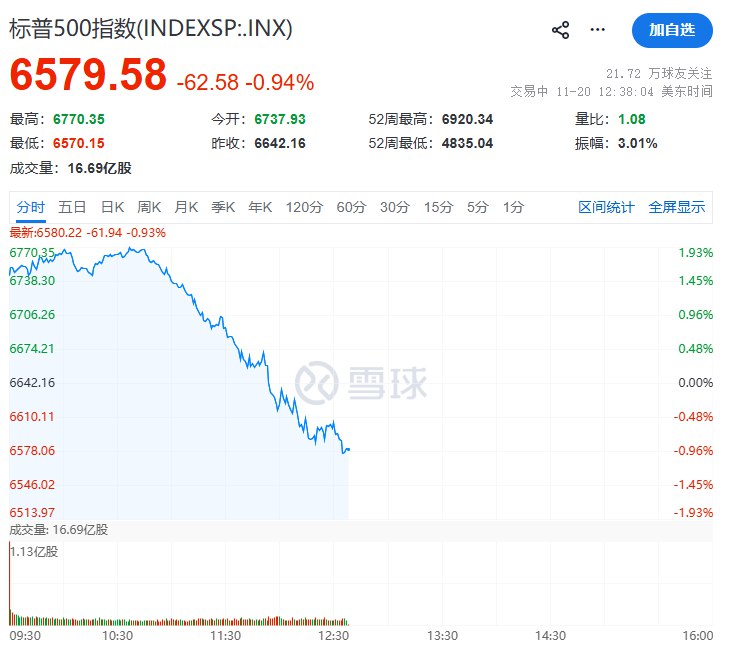Switch to the 五日 chart tab

(72, 207)
